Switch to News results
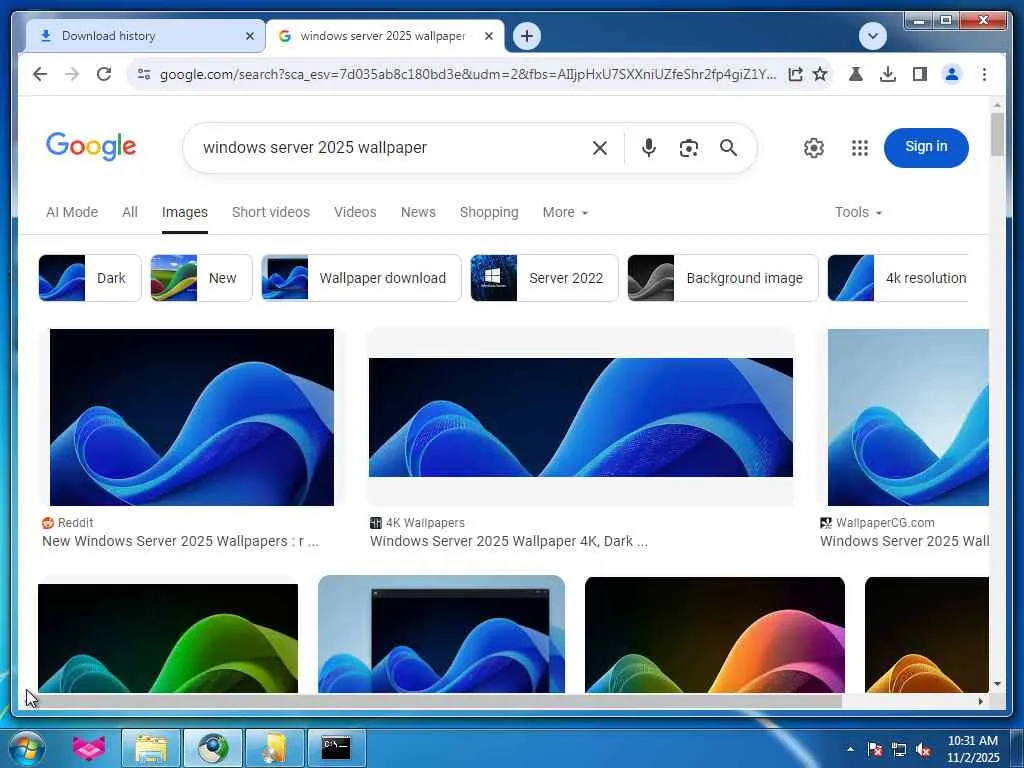The height and width of the screenshot is (768, 1024). point(418,212)
